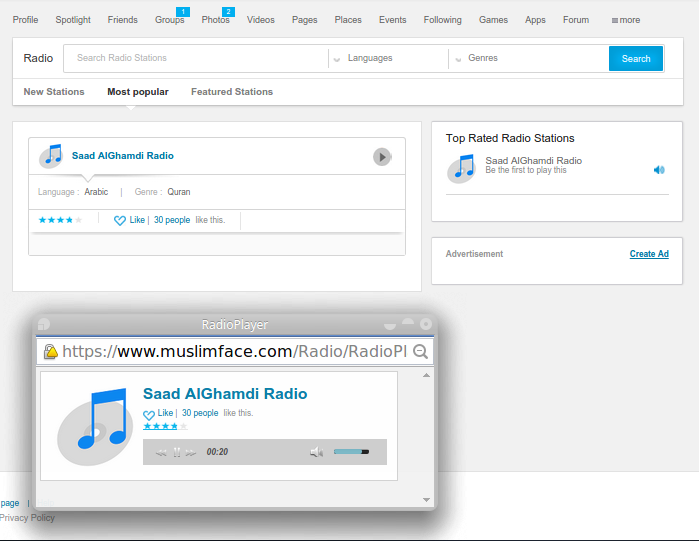Image resolution: width=699 pixels, height=541 pixels.
Task: Go to Forum in the navigation
Action: (576, 20)
